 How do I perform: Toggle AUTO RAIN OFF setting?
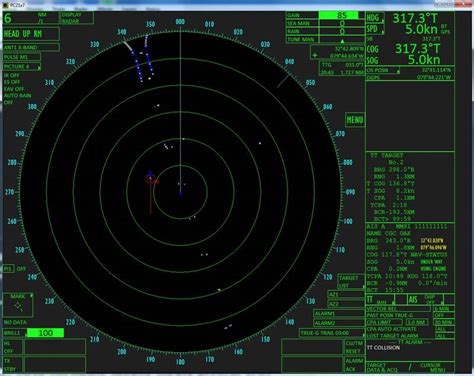pos(17,99)
